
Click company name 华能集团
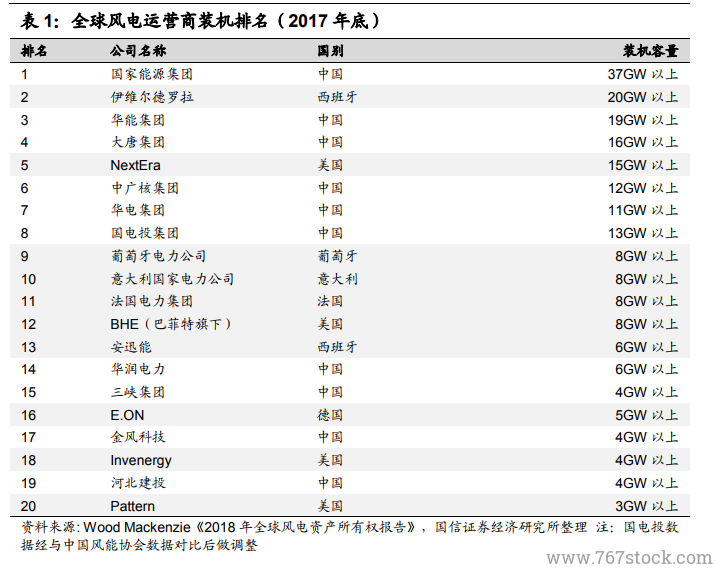138,120
